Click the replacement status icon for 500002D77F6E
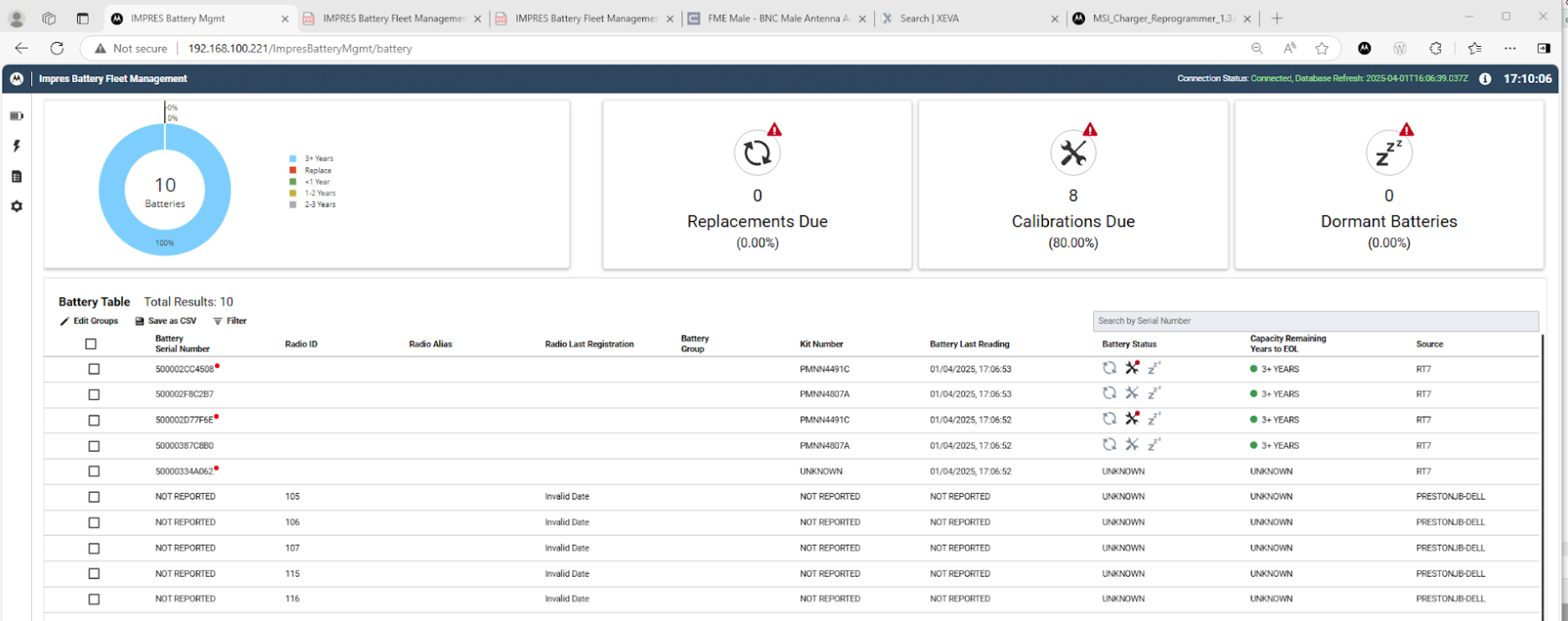This screenshot has width=1568, height=621. point(1109,418)
